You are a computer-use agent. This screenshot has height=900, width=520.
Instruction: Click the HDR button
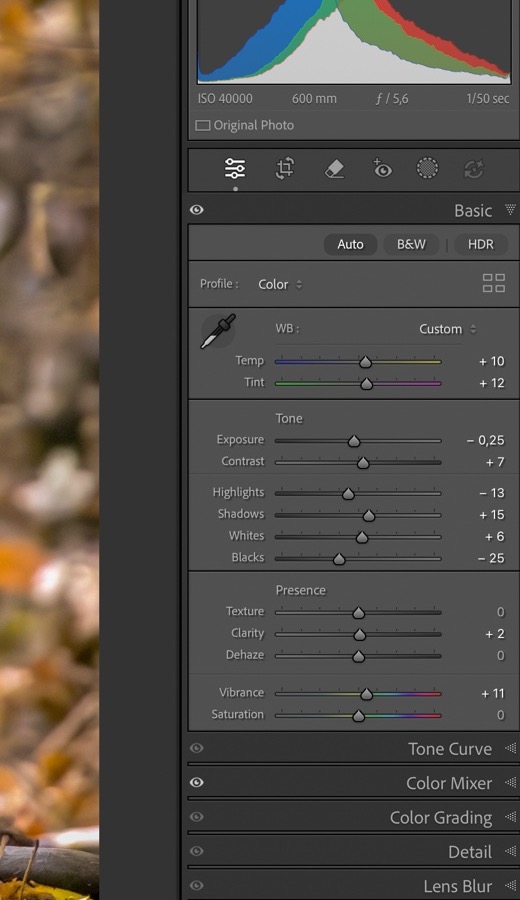(x=481, y=245)
